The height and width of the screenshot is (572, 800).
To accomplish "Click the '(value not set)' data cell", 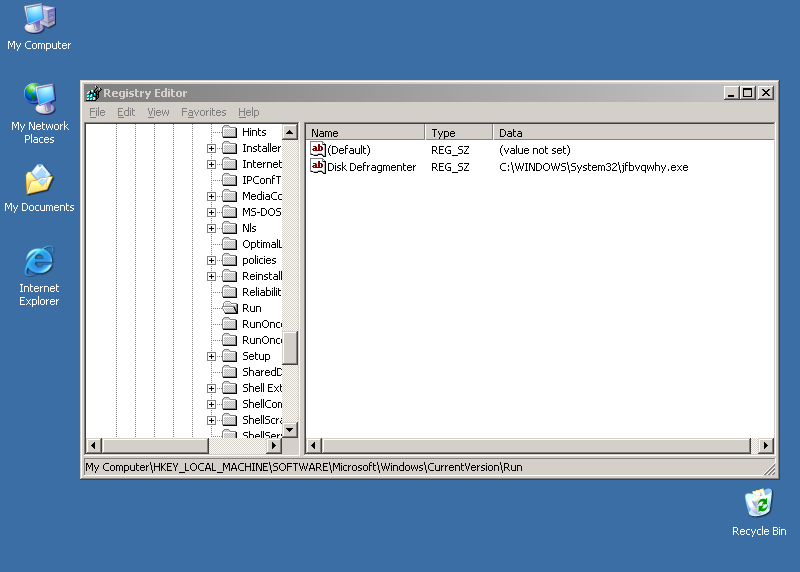I will pos(535,150).
